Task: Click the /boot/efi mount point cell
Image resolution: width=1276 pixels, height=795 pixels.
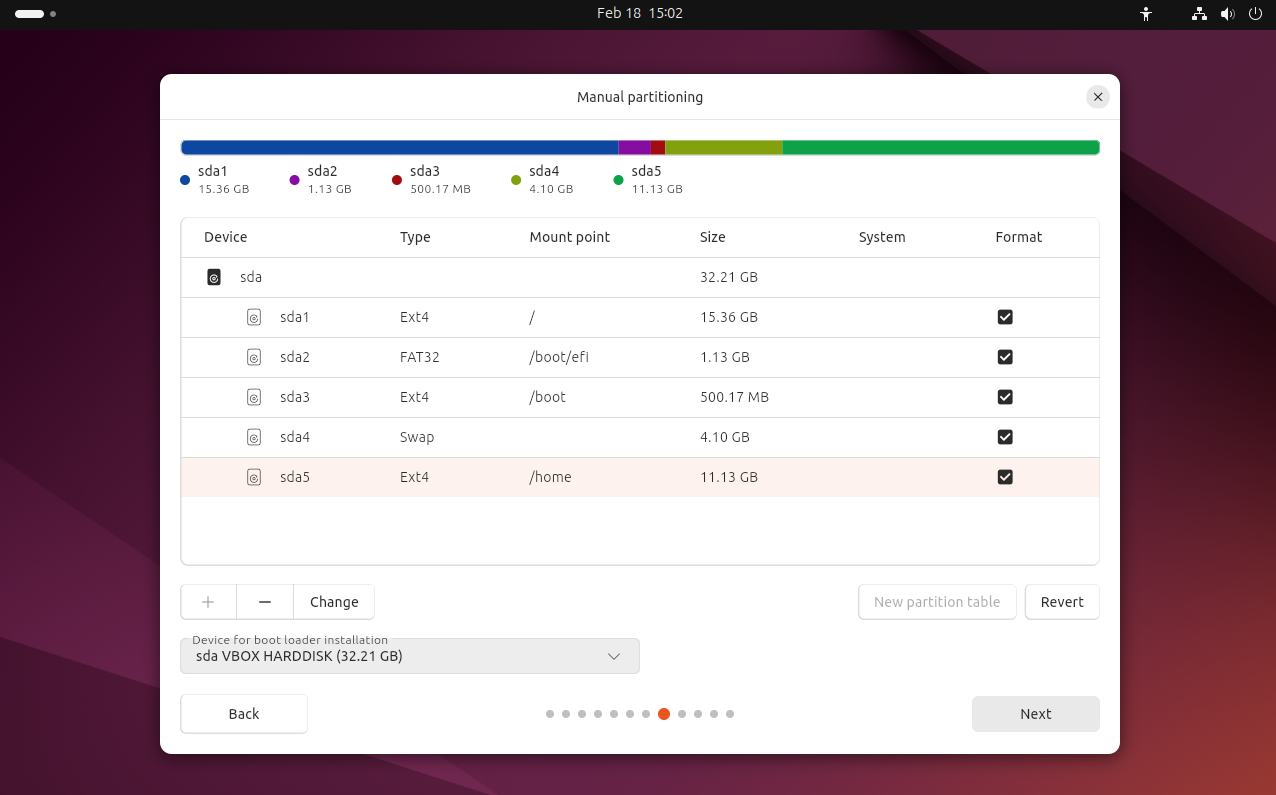Action: (559, 357)
